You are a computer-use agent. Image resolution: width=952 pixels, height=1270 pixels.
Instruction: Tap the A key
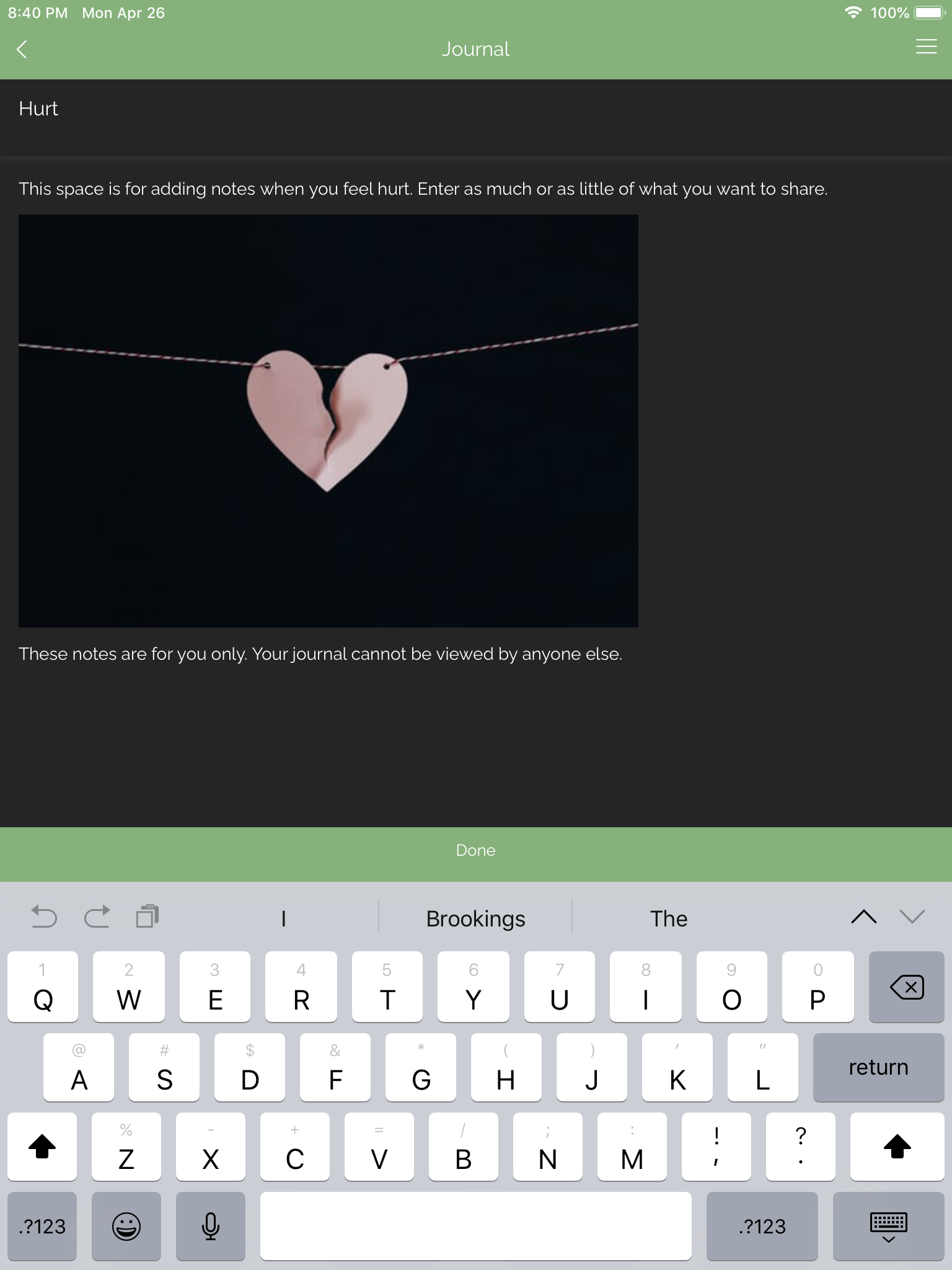[79, 1067]
